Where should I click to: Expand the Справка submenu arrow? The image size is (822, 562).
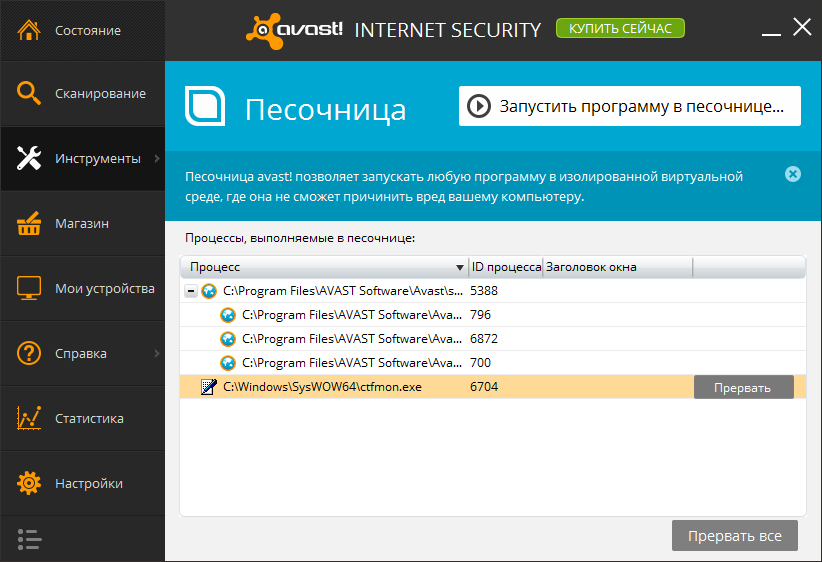(157, 353)
